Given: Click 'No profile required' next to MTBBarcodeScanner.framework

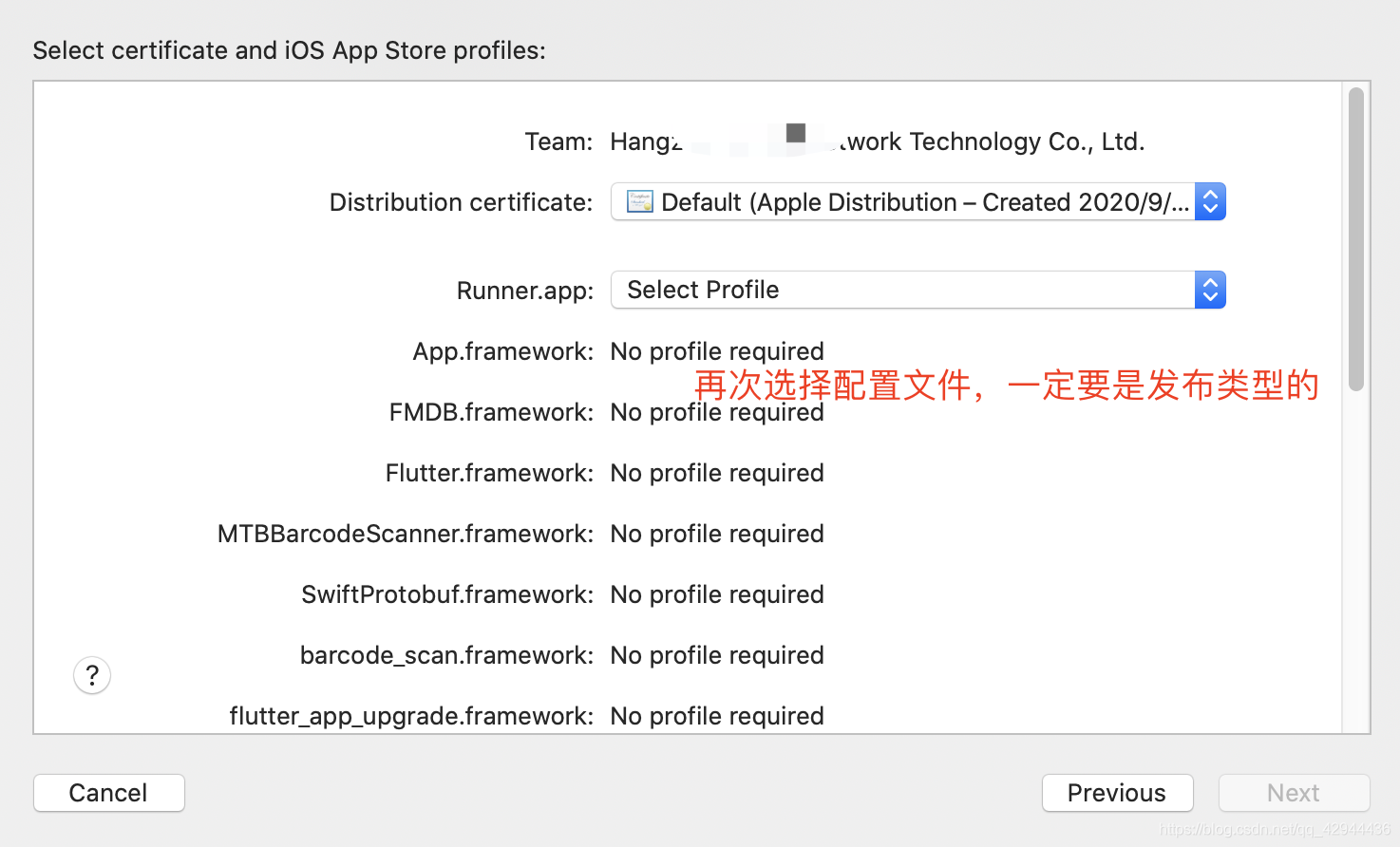Looking at the screenshot, I should (717, 534).
